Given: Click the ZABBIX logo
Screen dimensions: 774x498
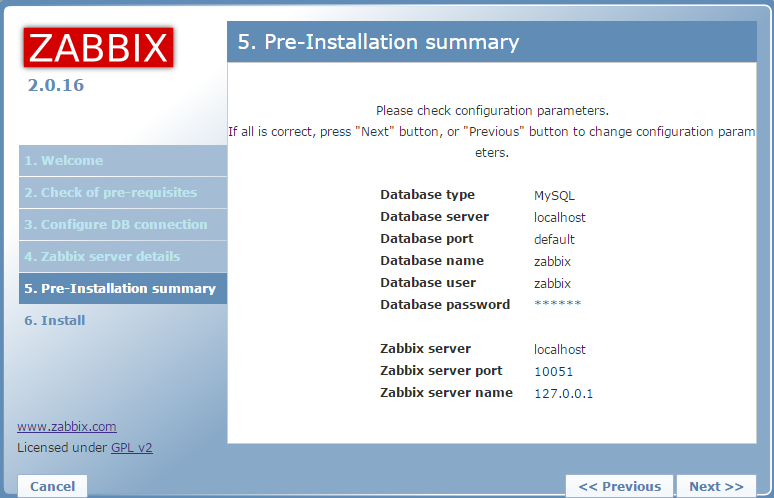Looking at the screenshot, I should (98, 47).
